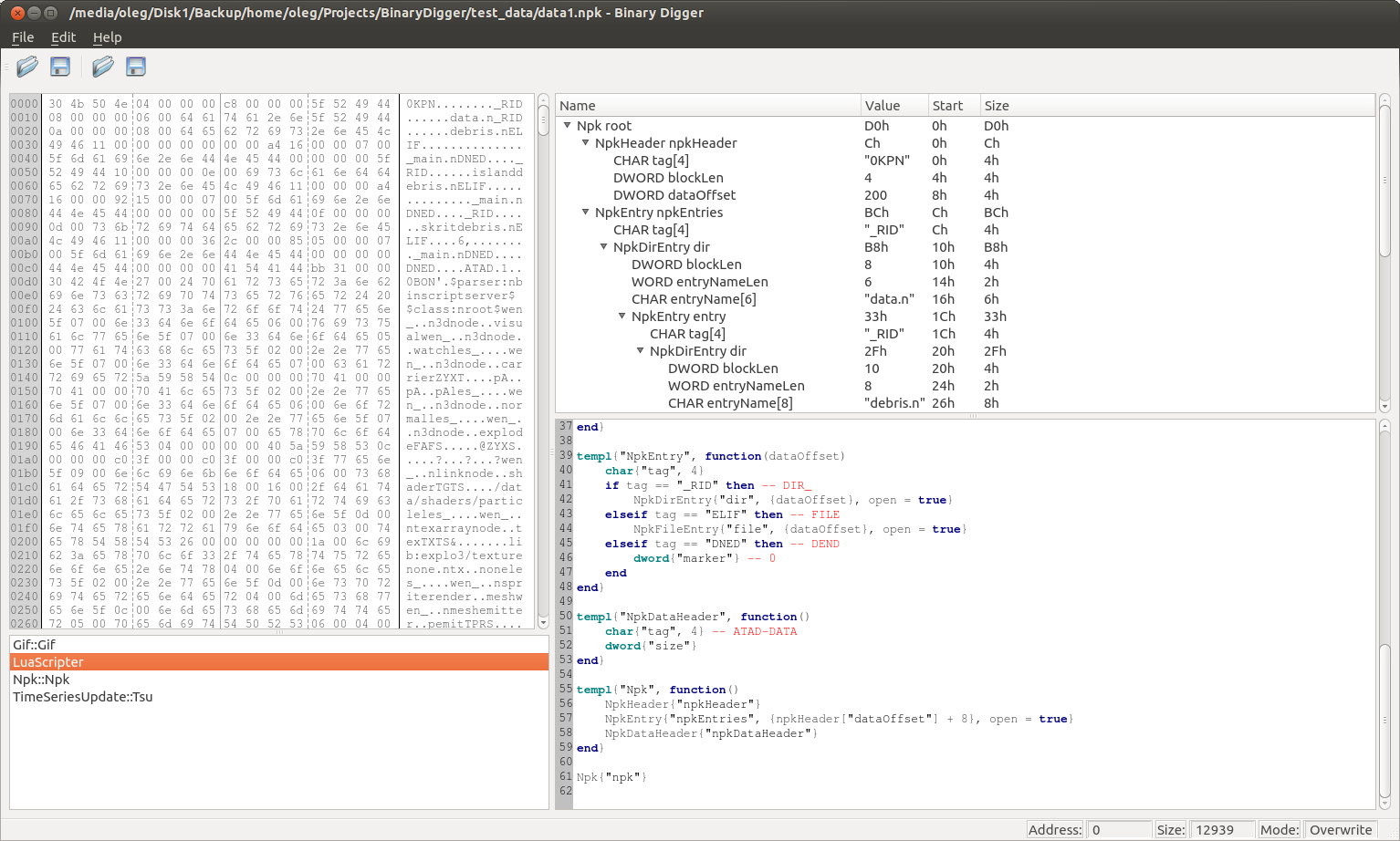Viewport: 1400px width, 841px height.
Task: Click the "debris.n" value cell
Action: pos(894,403)
